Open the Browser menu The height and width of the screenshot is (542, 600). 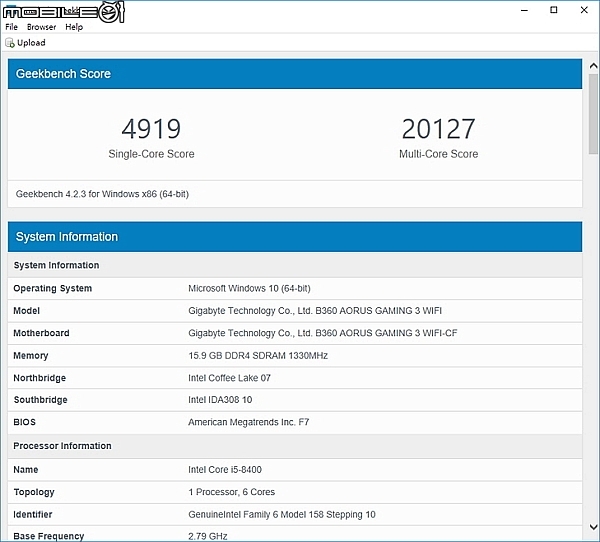coord(41,27)
